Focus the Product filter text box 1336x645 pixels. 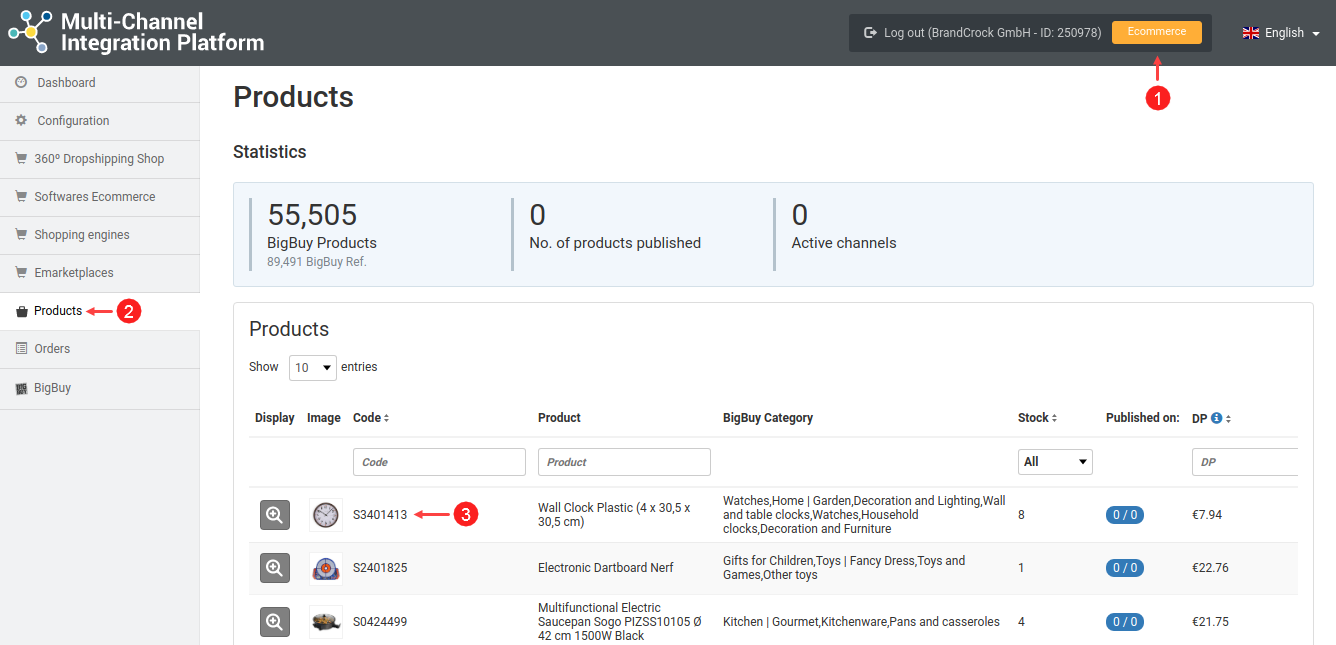(624, 462)
